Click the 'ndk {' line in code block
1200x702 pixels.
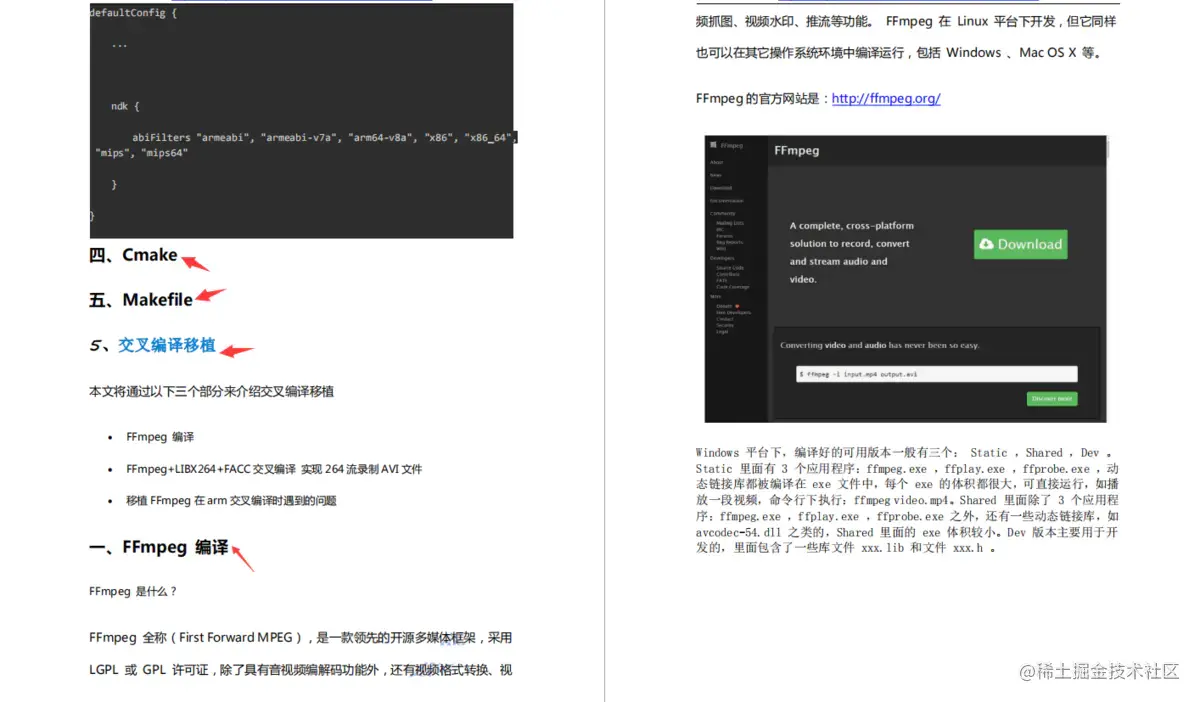[x=125, y=106]
